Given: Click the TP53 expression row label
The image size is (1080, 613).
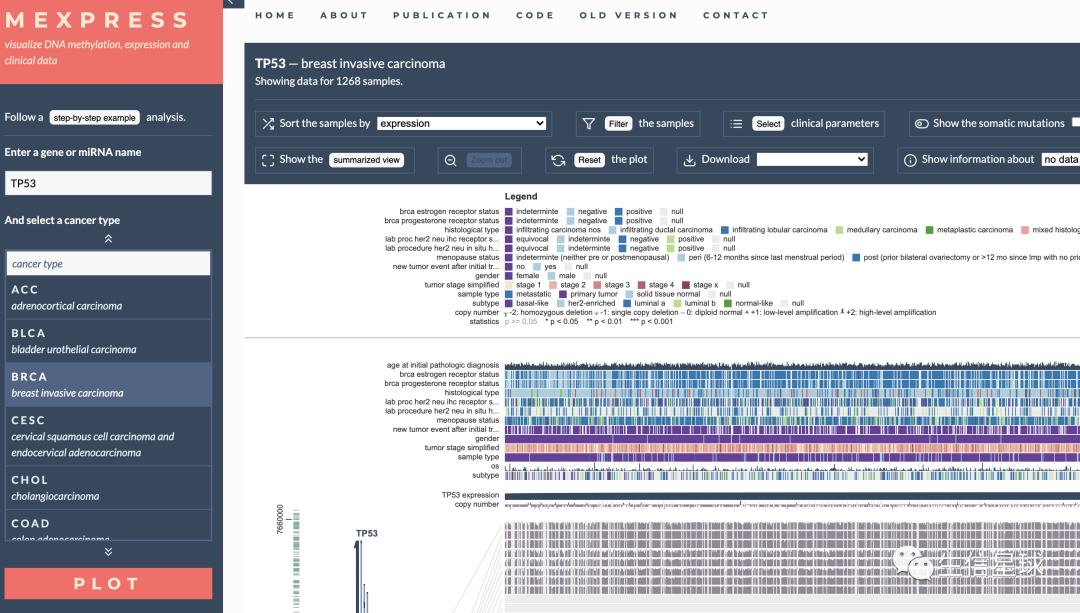Looking at the screenshot, I should [470, 495].
